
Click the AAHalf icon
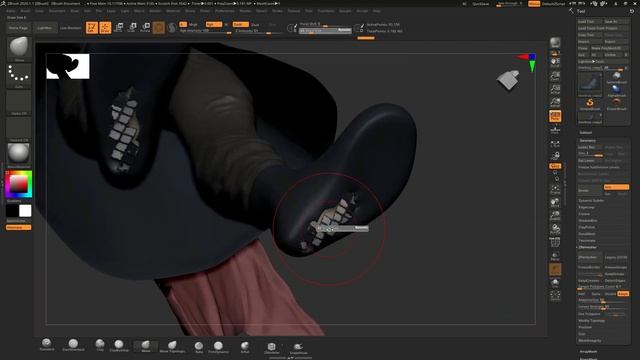555,102
